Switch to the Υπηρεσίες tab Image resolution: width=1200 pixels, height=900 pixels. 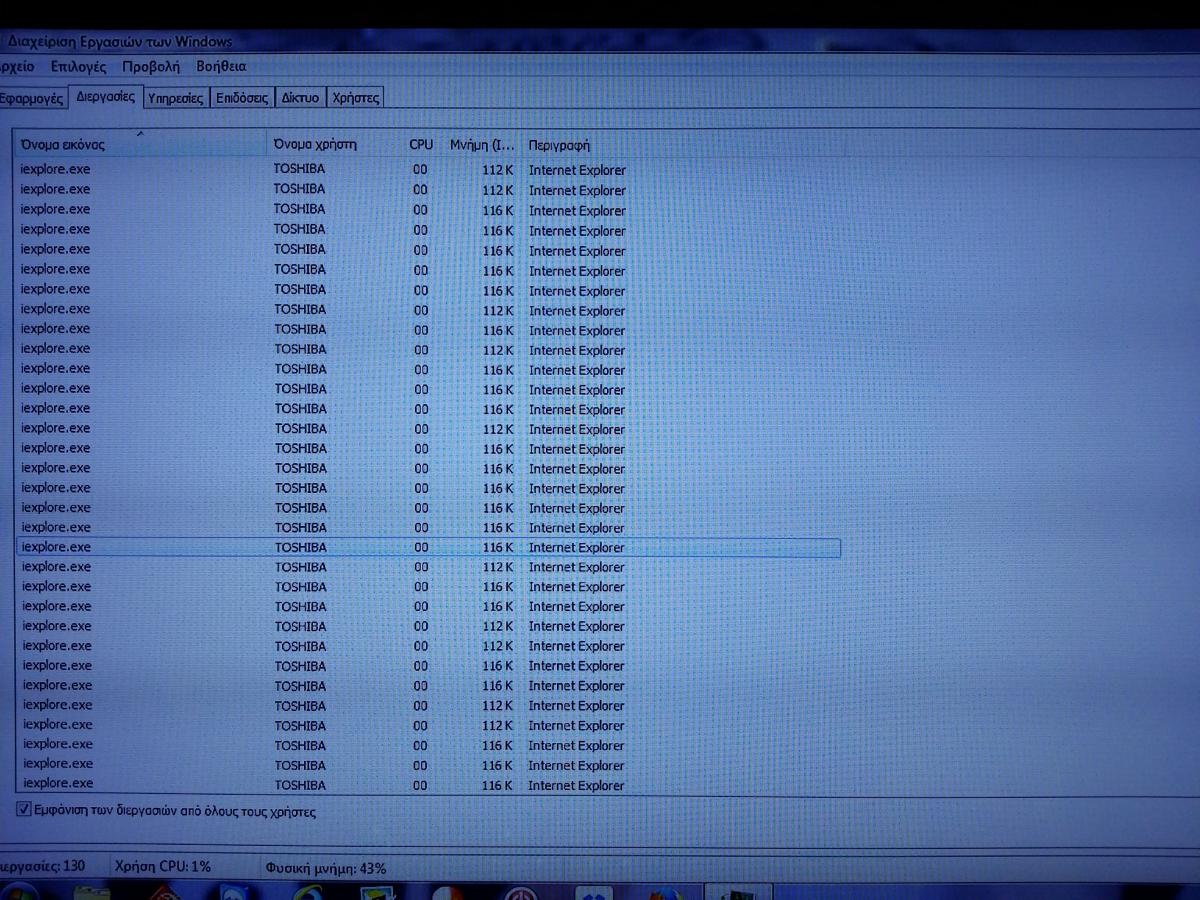pyautogui.click(x=175, y=98)
